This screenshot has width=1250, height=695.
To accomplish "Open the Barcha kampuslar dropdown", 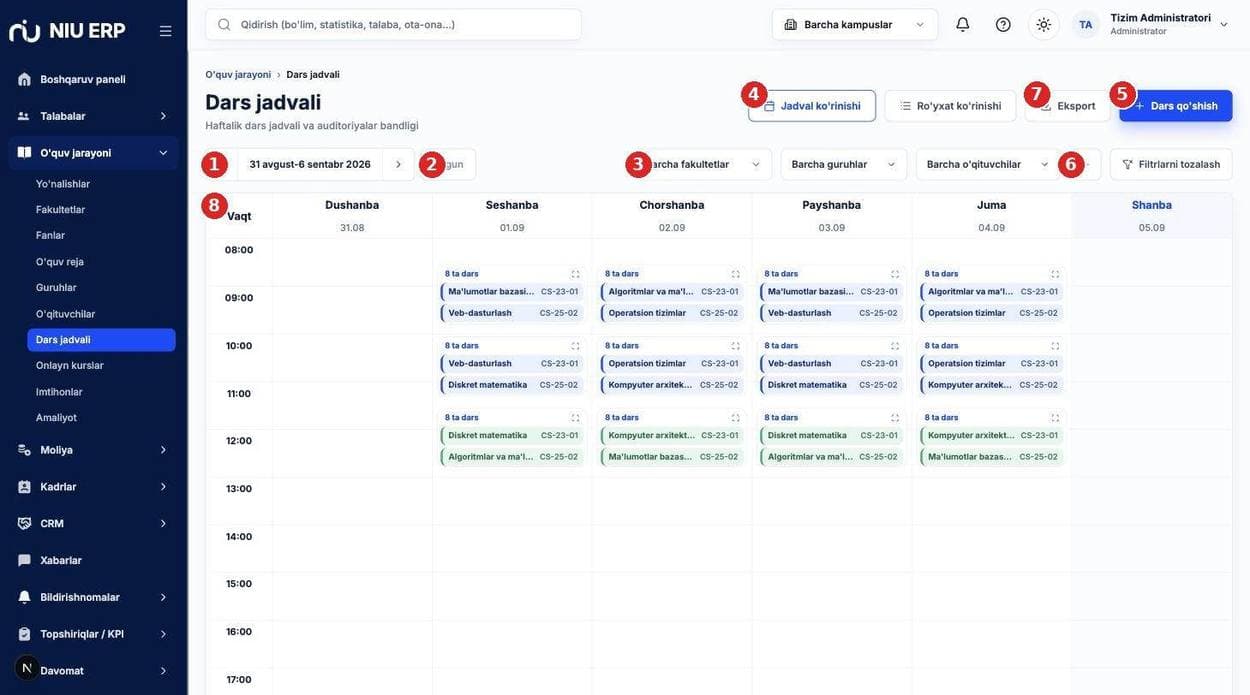I will [855, 24].
